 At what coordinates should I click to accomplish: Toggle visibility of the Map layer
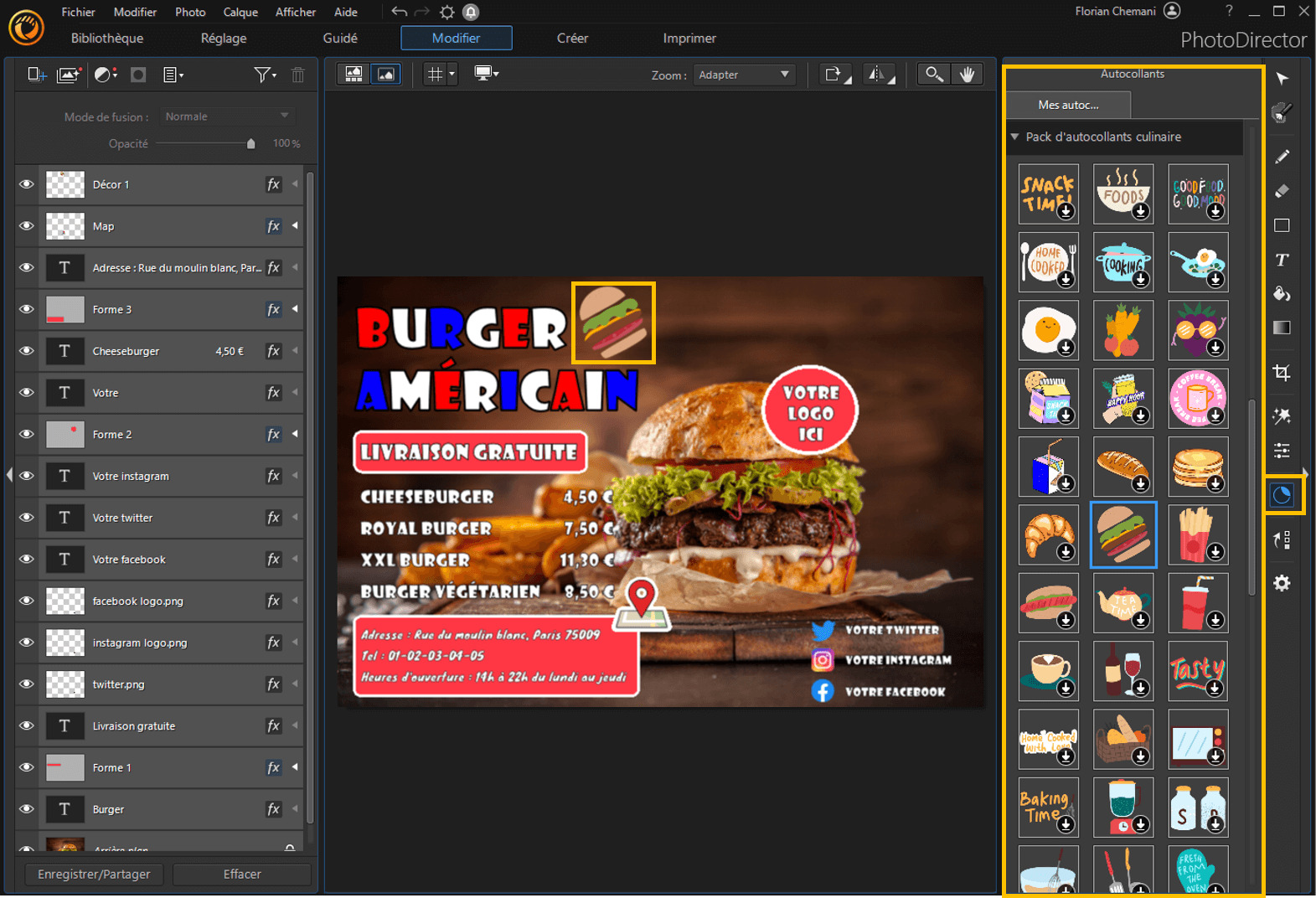click(x=26, y=226)
